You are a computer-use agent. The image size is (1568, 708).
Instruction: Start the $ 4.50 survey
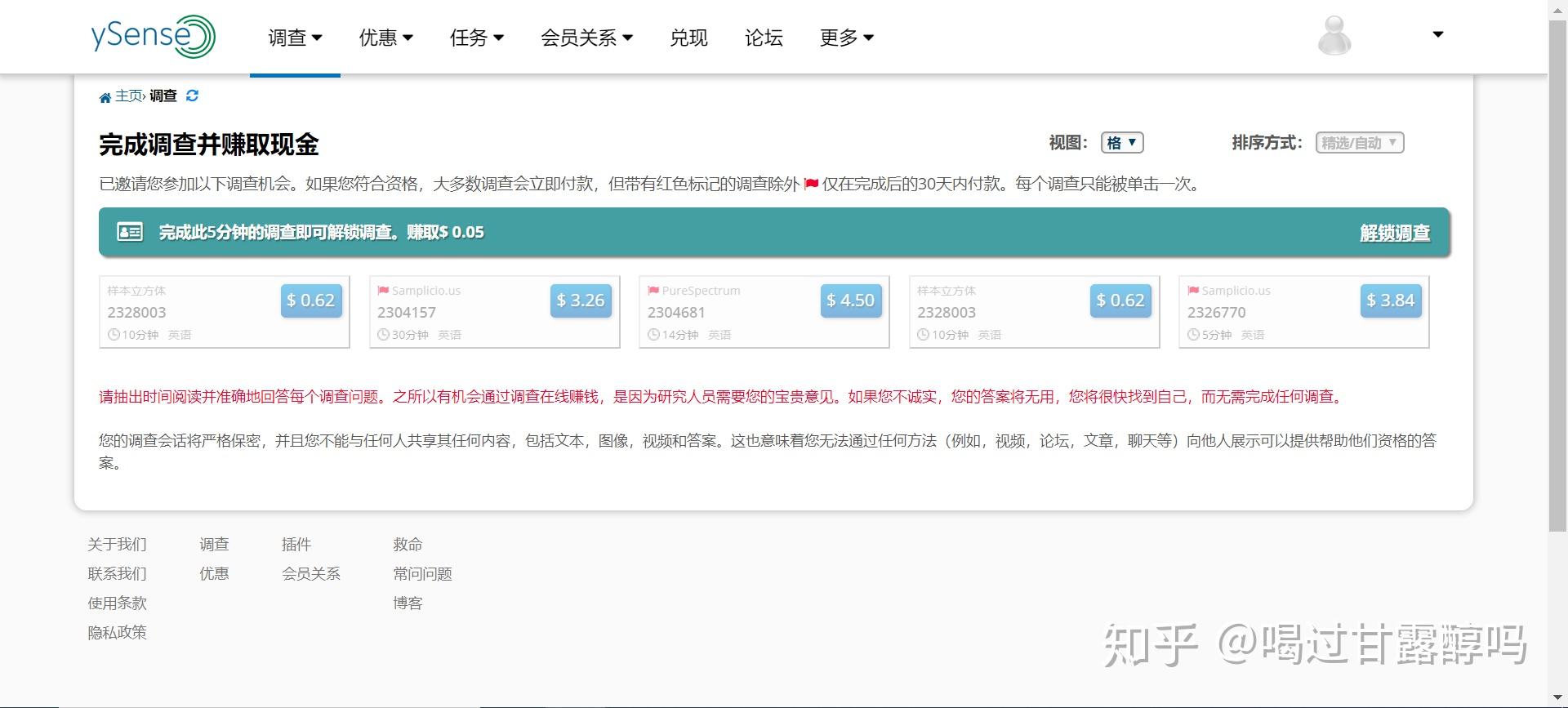click(x=850, y=301)
